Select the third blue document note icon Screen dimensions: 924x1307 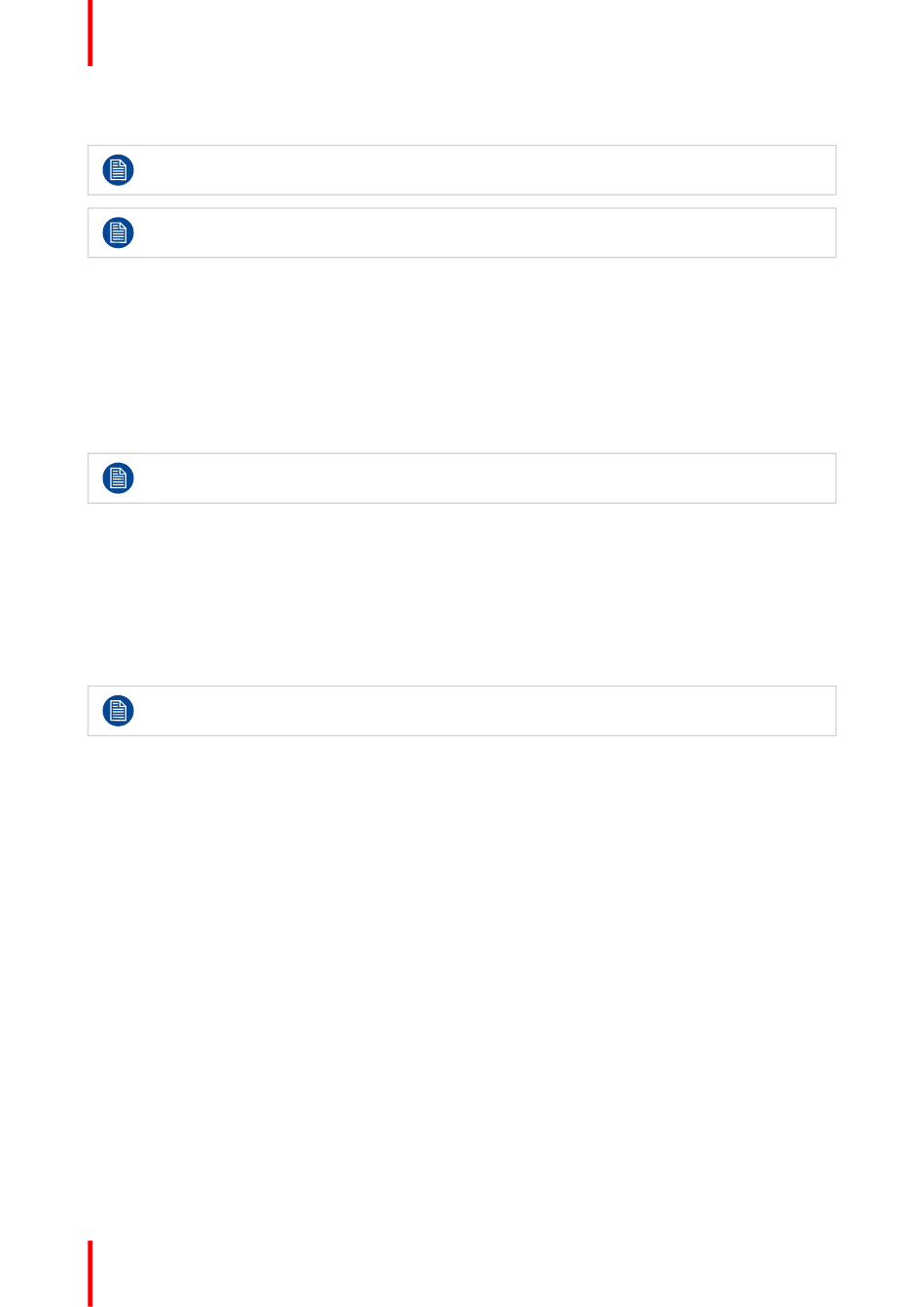point(118,478)
